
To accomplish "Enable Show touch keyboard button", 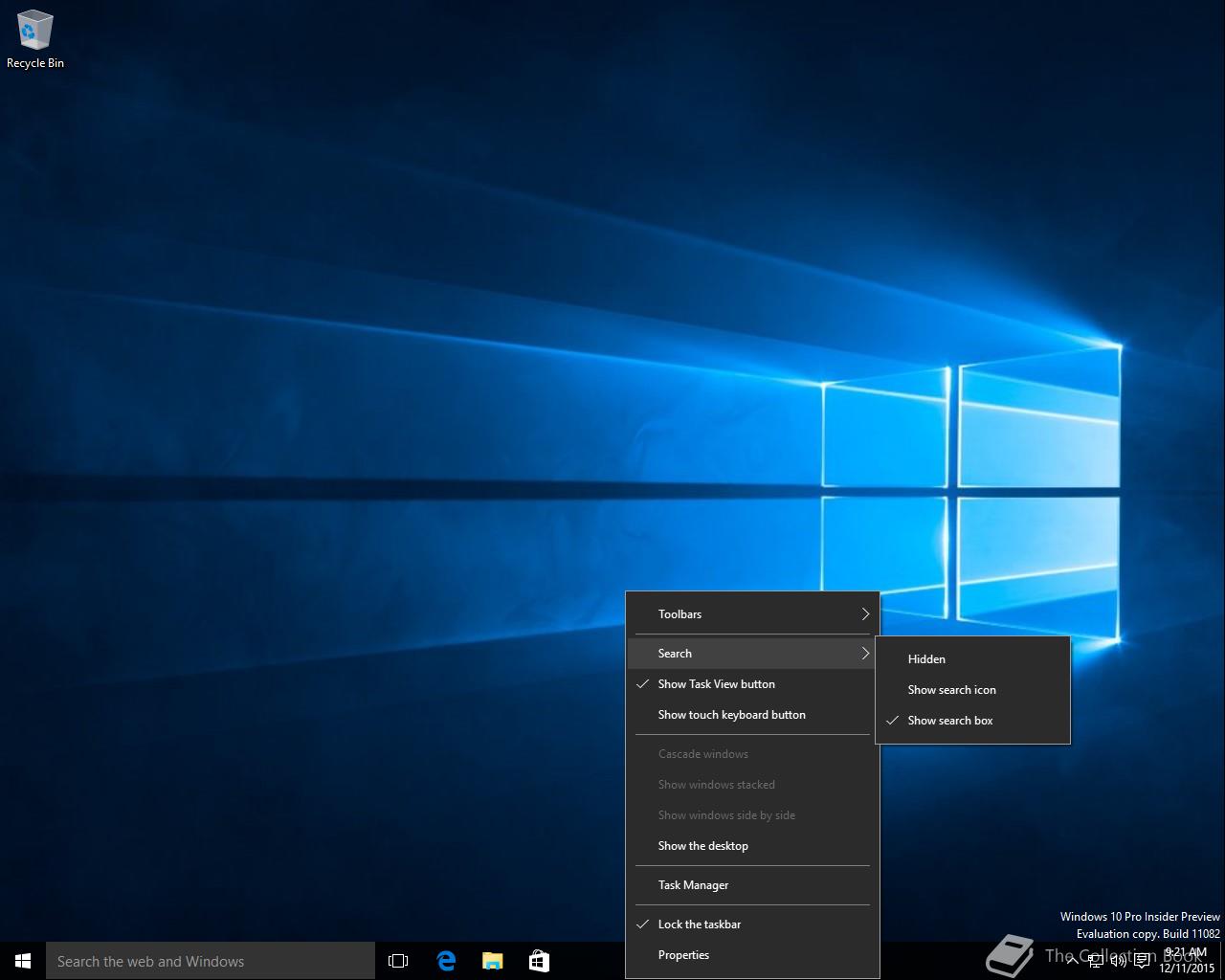I will (x=753, y=715).
